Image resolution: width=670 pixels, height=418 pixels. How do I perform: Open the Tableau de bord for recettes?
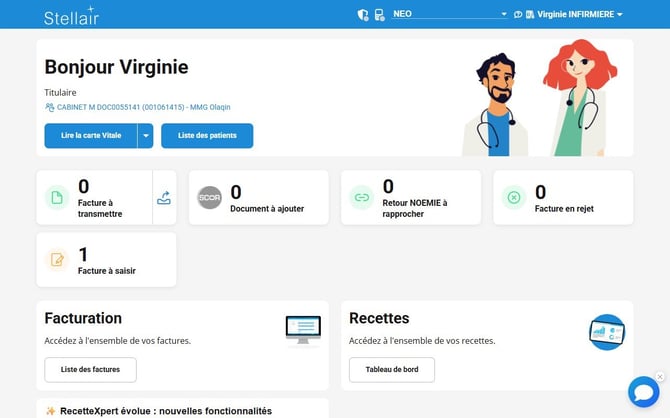[391, 369]
